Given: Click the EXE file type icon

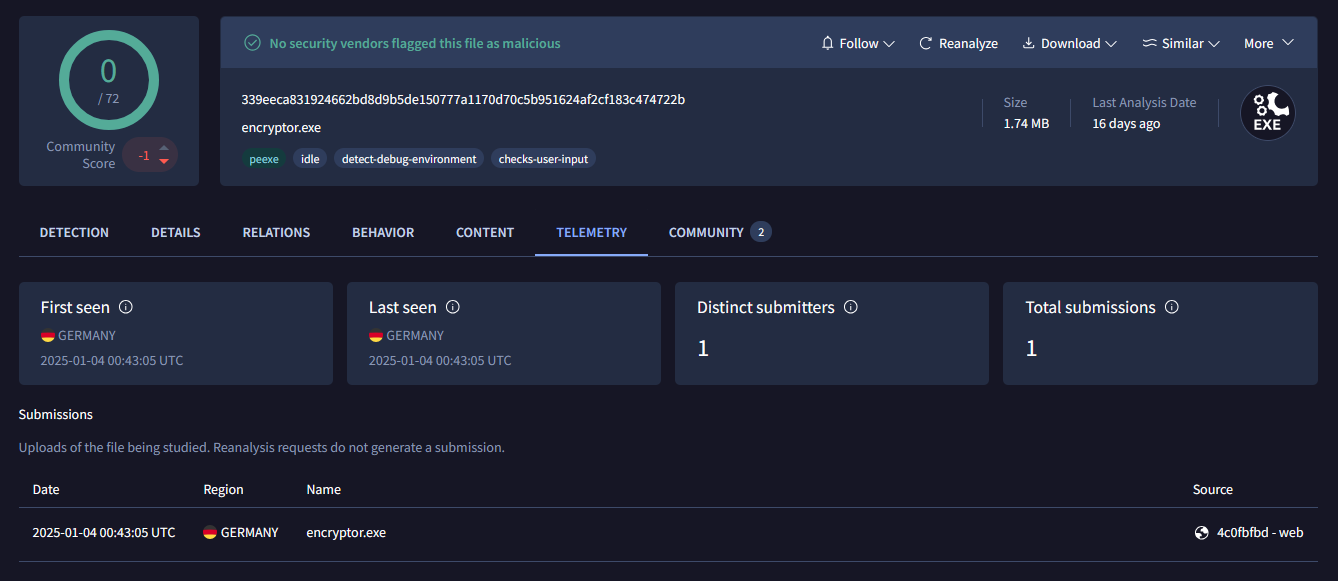Looking at the screenshot, I should click(1267, 113).
